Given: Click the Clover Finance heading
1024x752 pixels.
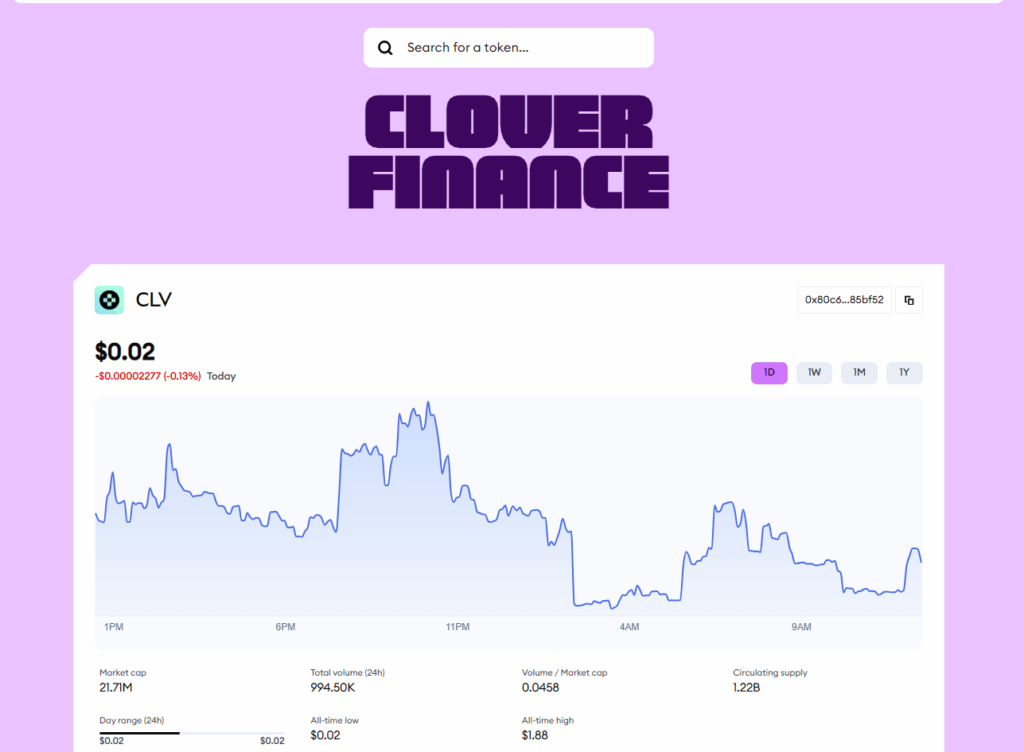Looking at the screenshot, I should pos(508,152).
